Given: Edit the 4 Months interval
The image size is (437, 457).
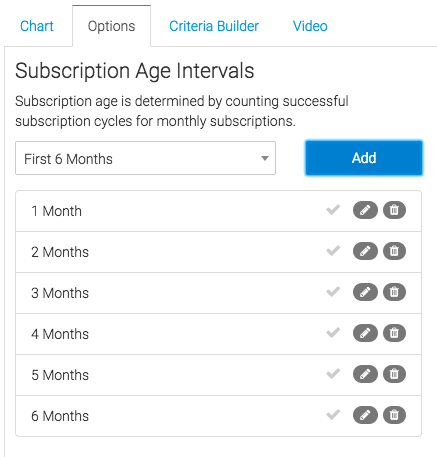Looking at the screenshot, I should click(x=365, y=333).
